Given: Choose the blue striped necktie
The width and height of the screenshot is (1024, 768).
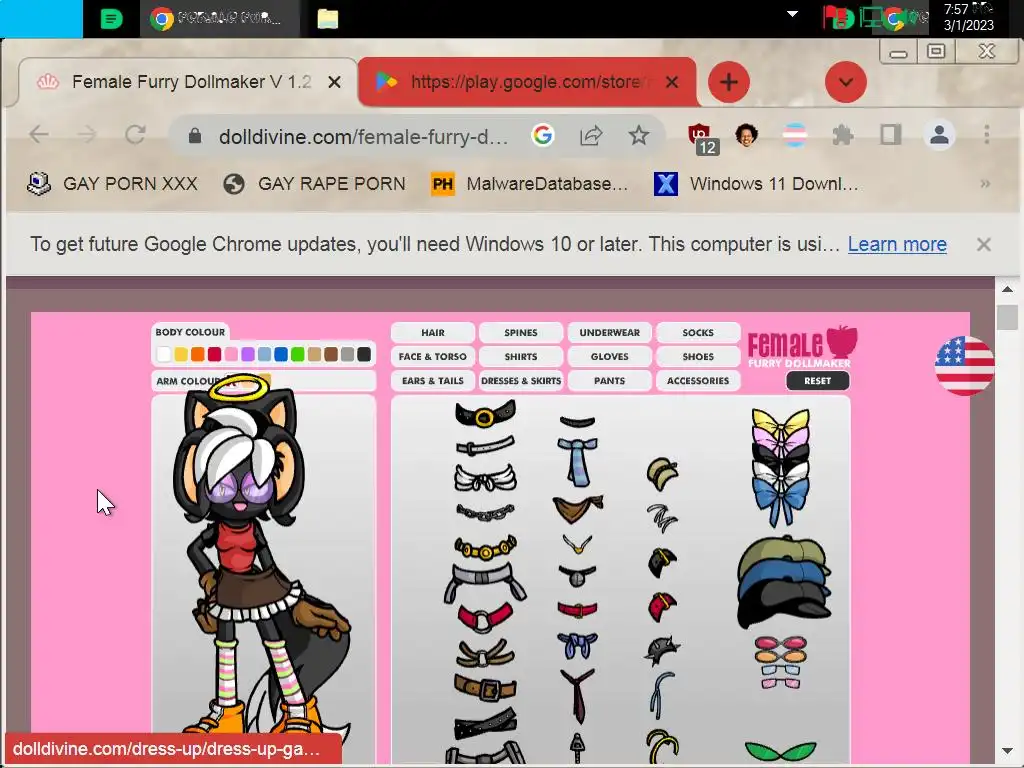Looking at the screenshot, I should pyautogui.click(x=577, y=462).
